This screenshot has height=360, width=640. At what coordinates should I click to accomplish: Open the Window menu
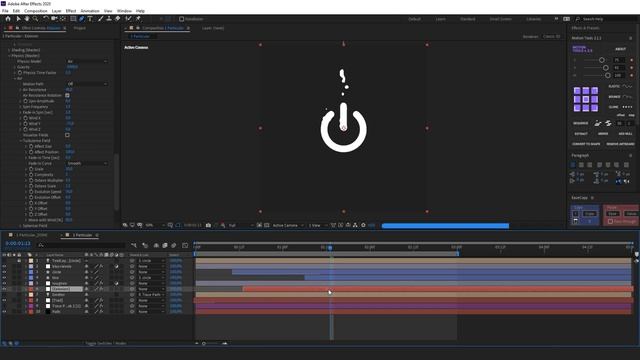click(124, 11)
